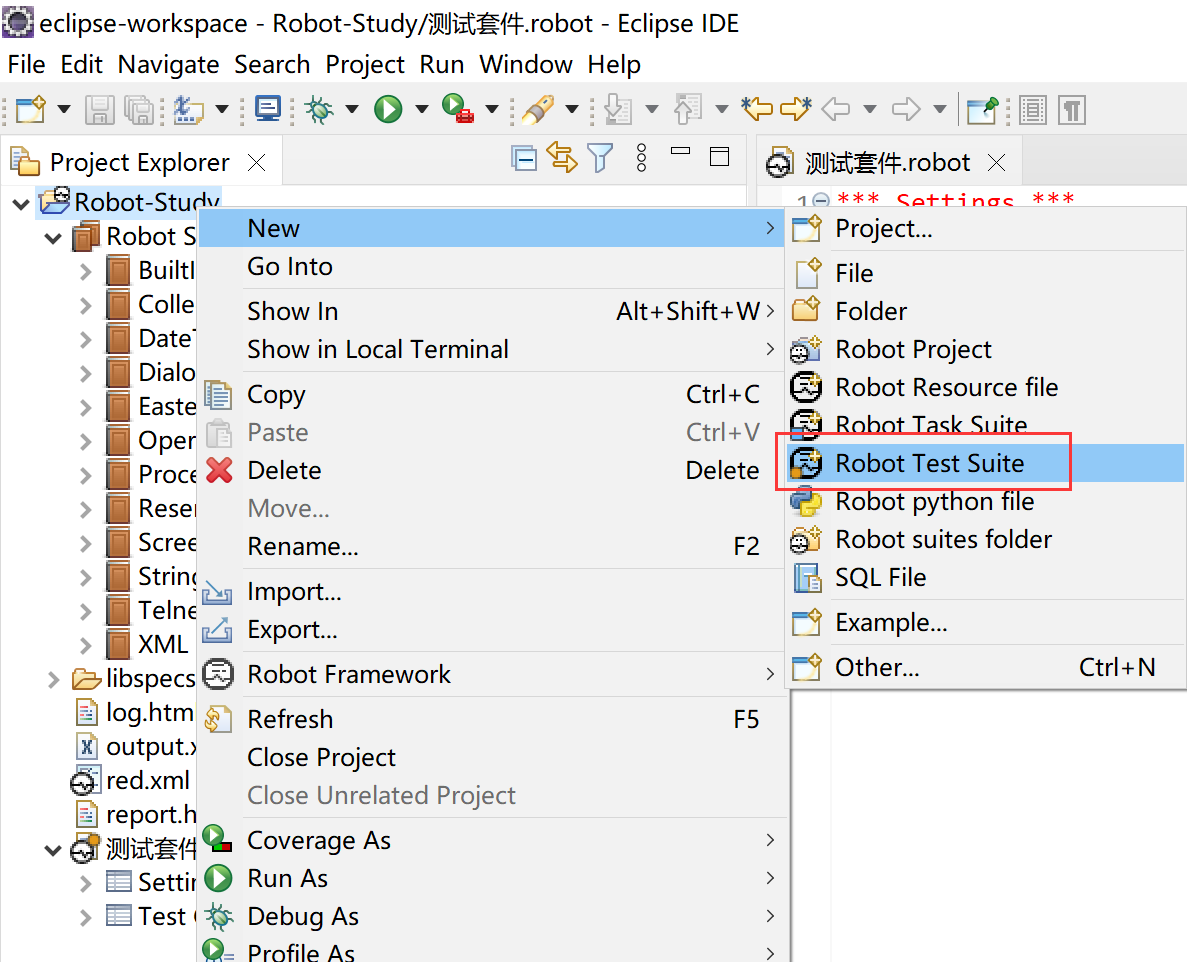Viewport: 1187px width, 962px height.
Task: Choose Robot Task Suite from submenu
Action: (985, 425)
